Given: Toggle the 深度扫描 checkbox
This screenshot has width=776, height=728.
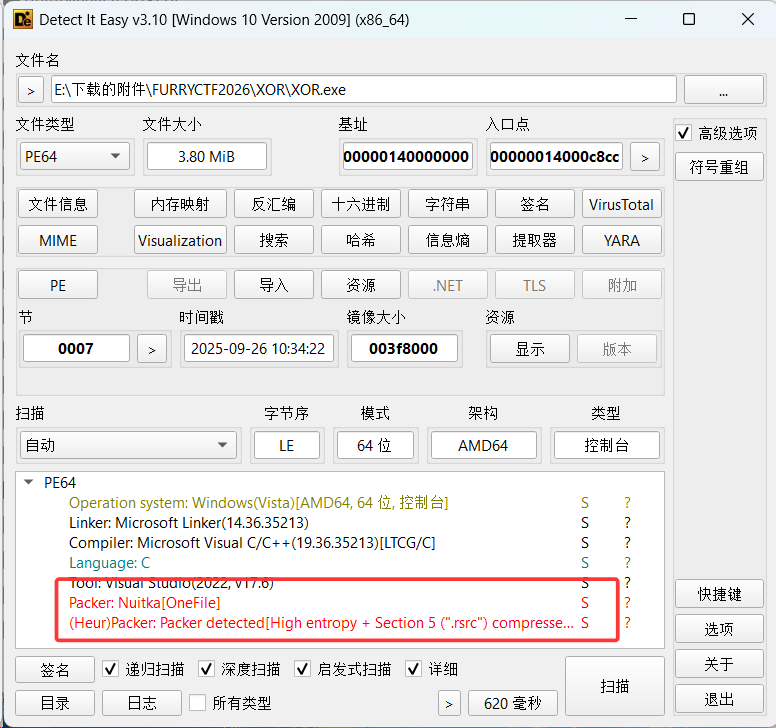Looking at the screenshot, I should (x=206, y=669).
